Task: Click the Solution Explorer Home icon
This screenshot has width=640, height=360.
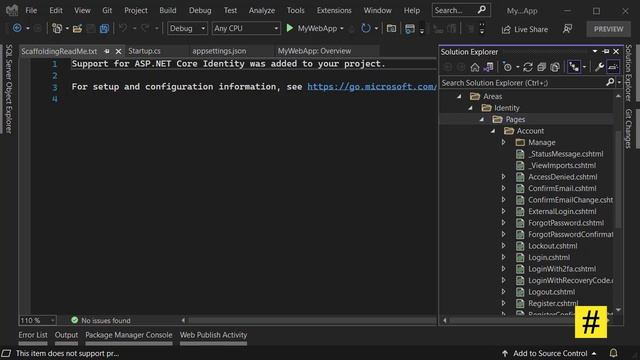Action: (x=475, y=67)
